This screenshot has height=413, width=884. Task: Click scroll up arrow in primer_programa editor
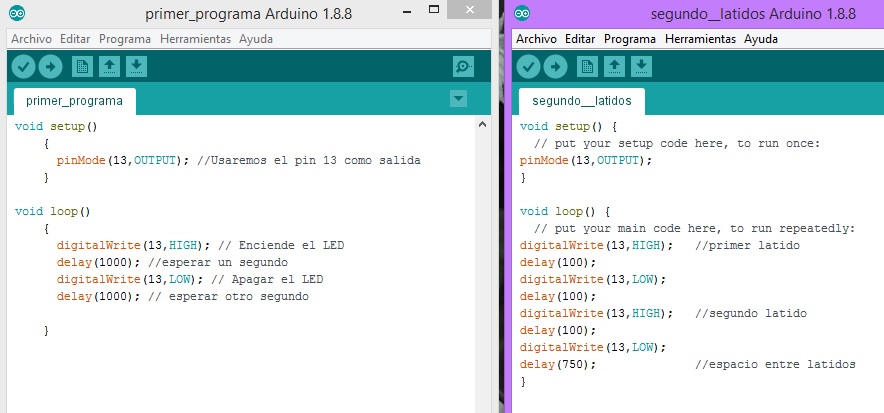482,125
